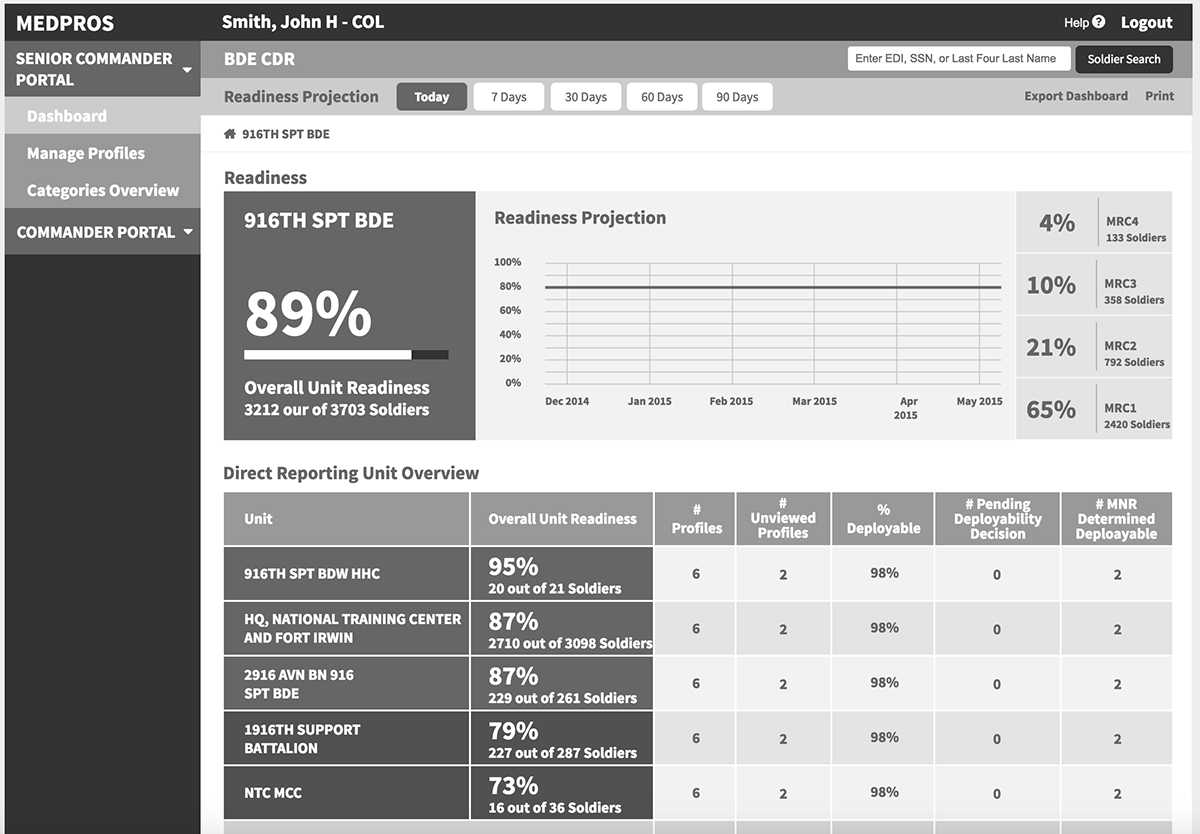Print the dashboard
The height and width of the screenshot is (834, 1200).
1159,96
